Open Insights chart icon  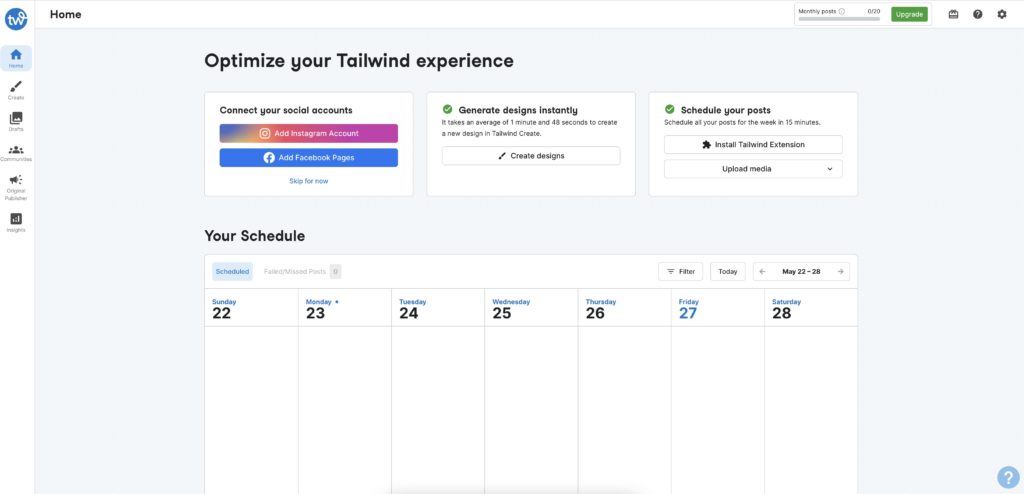point(16,219)
